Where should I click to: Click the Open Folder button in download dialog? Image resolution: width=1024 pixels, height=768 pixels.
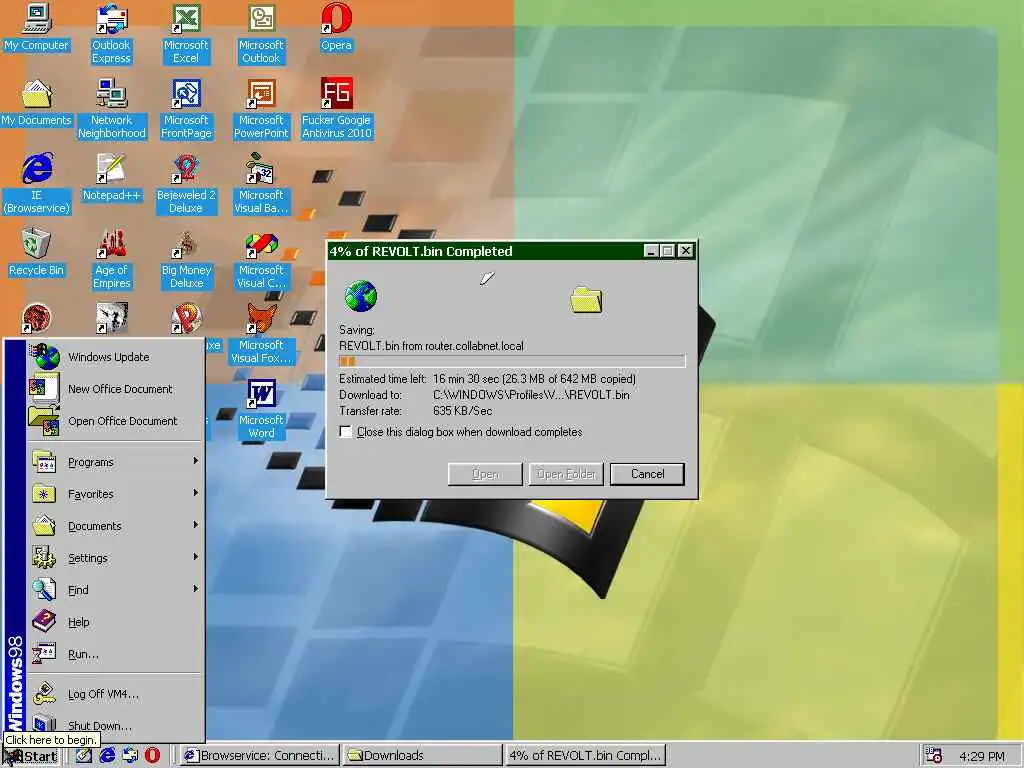(x=566, y=474)
